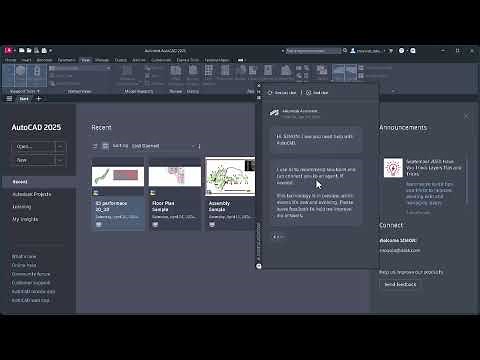Click the Help question mark icon

402,51
